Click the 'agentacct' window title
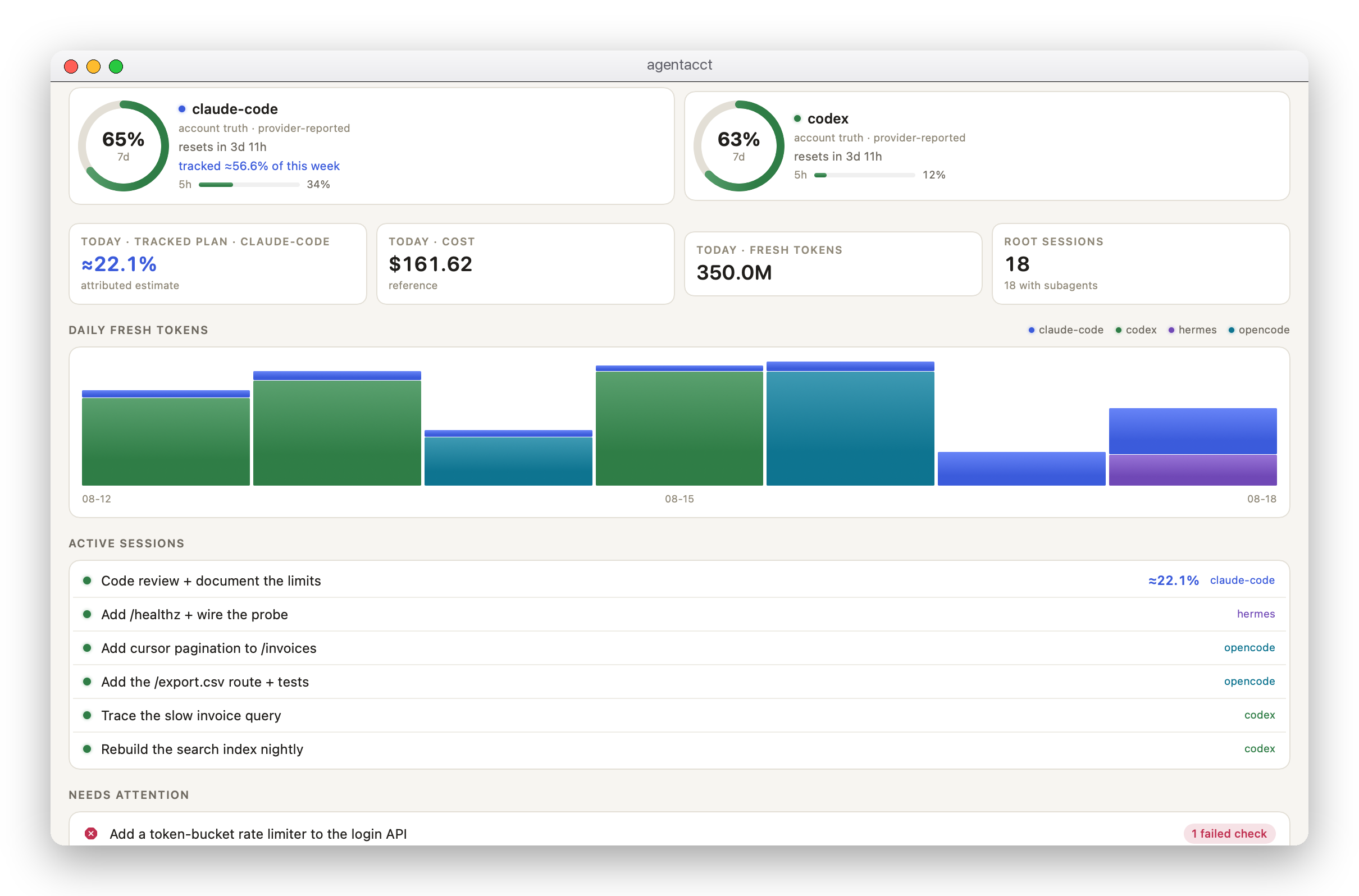Viewport: 1359px width, 896px height. [x=679, y=65]
